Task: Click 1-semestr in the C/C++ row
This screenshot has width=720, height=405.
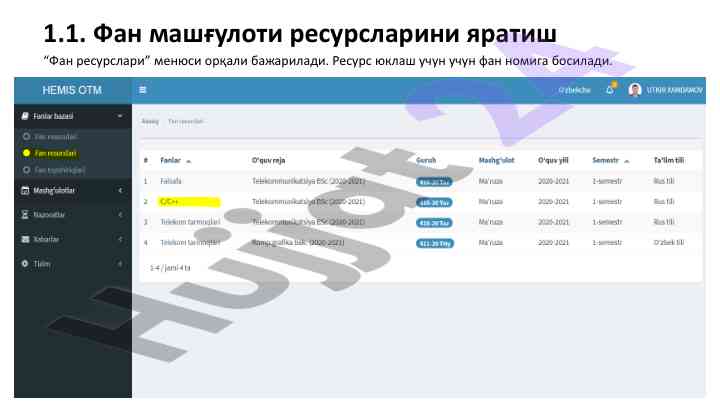Action: click(607, 202)
